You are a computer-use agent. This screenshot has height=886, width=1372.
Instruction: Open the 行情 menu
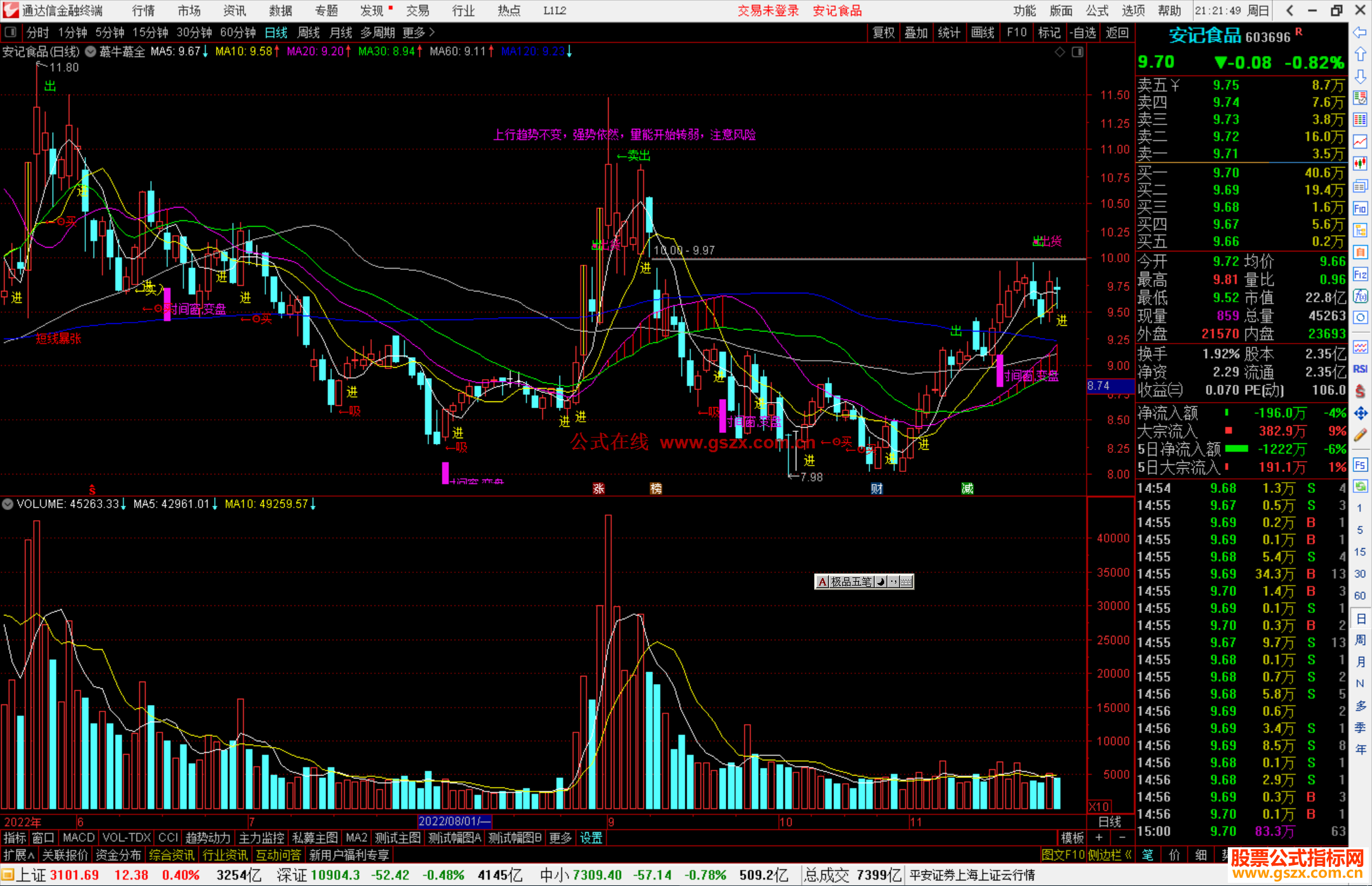click(x=144, y=10)
